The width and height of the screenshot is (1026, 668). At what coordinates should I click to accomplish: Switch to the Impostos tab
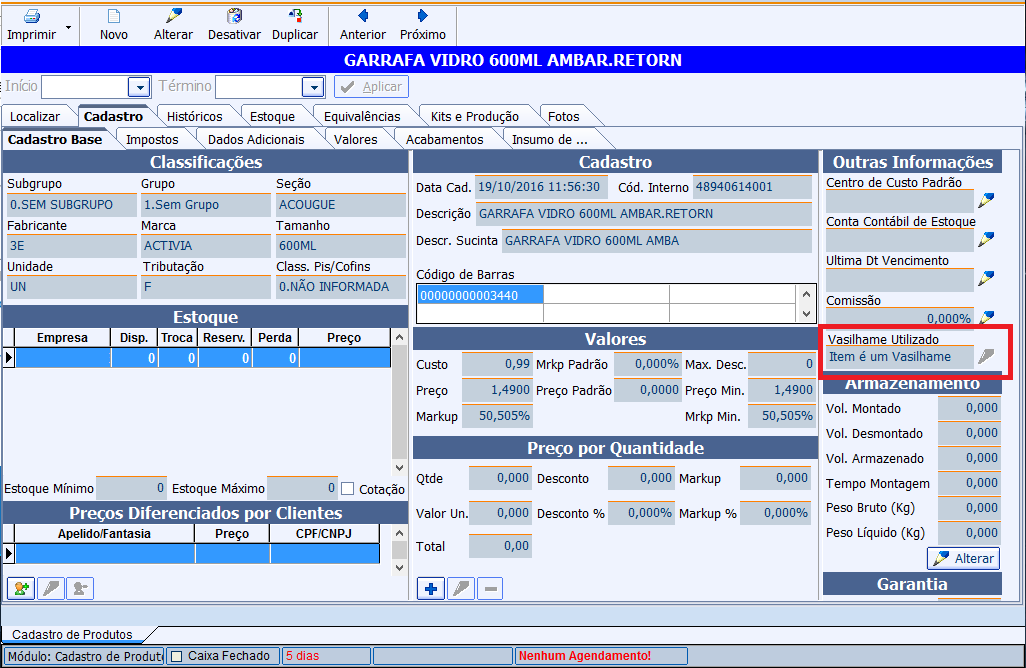point(152,139)
